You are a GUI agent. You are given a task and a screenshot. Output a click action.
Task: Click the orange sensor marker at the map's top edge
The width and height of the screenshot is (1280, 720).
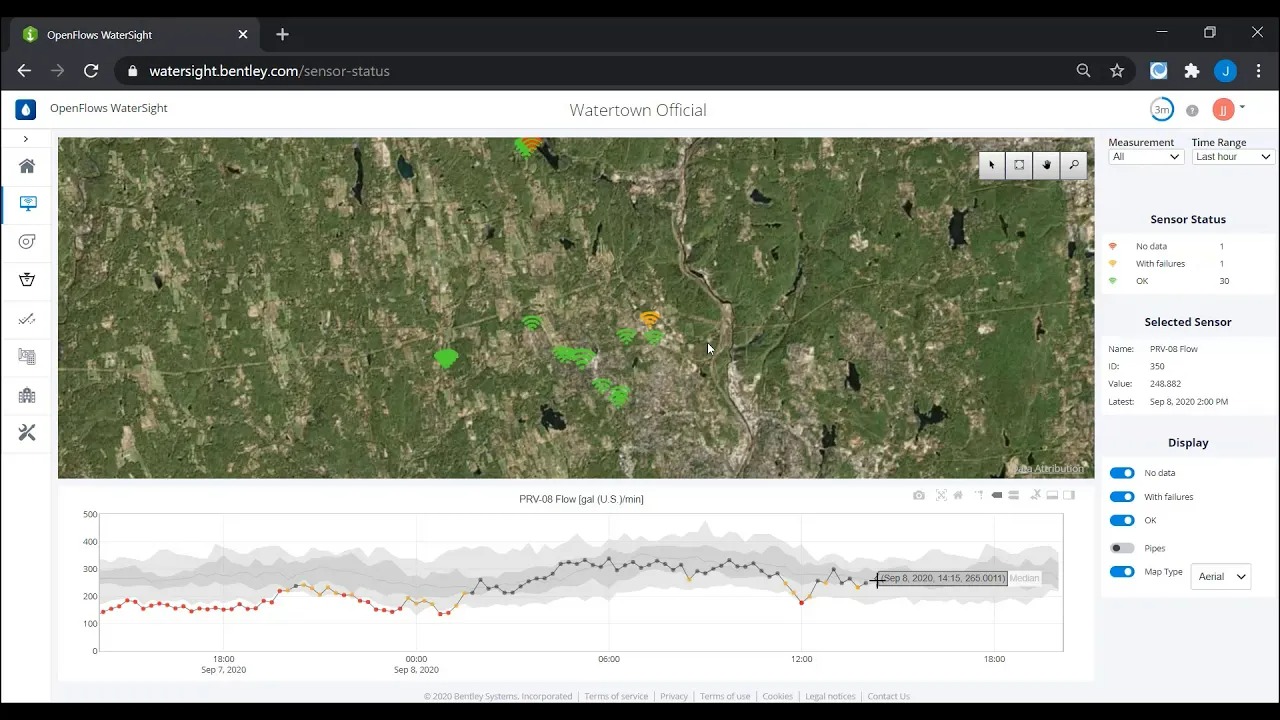(x=532, y=143)
